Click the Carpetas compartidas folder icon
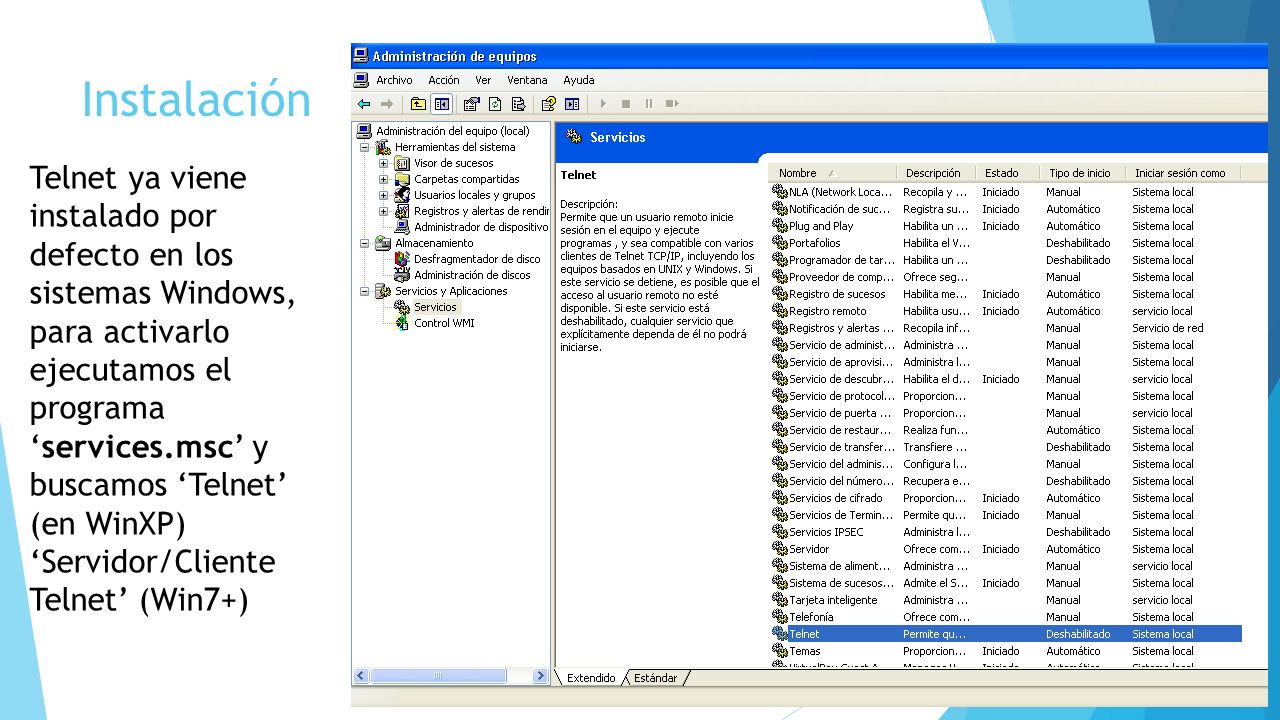The height and width of the screenshot is (720, 1280). tap(402, 179)
